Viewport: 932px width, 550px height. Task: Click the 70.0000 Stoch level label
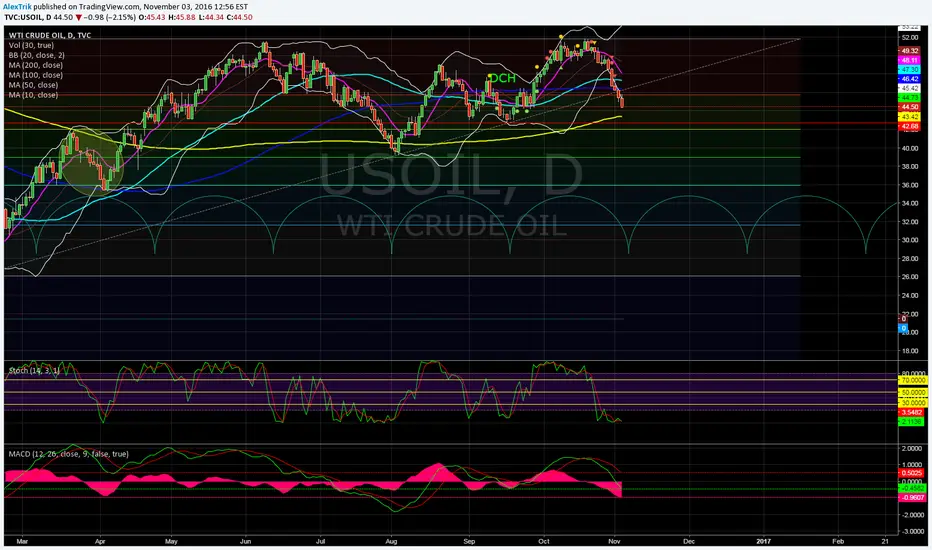point(914,380)
